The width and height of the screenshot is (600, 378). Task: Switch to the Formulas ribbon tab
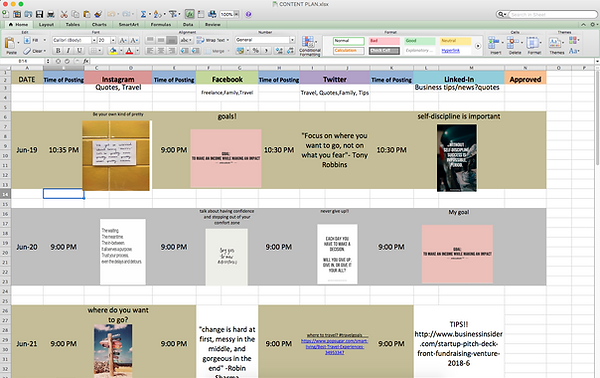click(x=161, y=24)
